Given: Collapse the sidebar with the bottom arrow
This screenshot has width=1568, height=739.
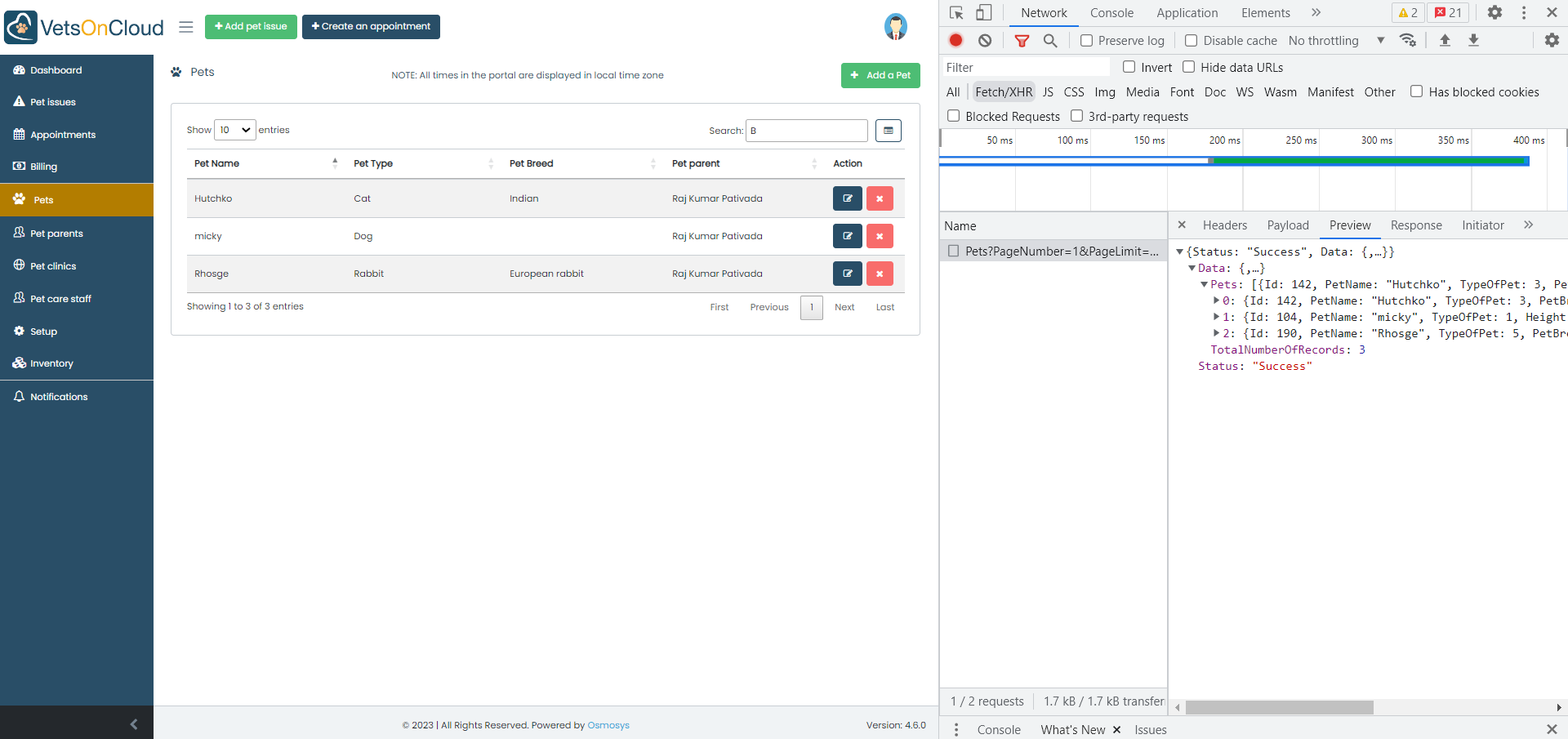Looking at the screenshot, I should [134, 723].
